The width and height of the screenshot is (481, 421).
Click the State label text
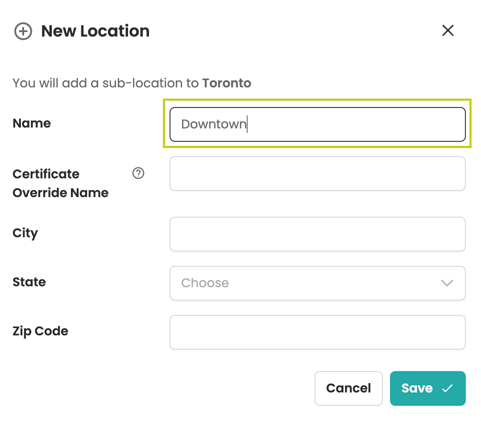coord(29,282)
